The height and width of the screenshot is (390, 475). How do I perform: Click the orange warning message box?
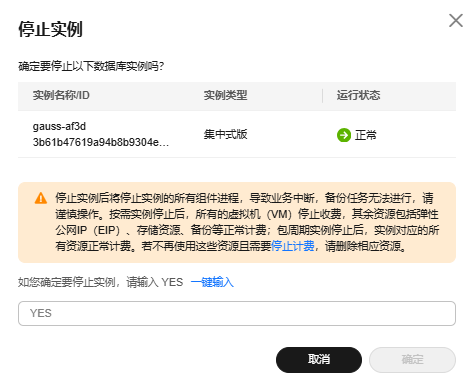(237, 222)
